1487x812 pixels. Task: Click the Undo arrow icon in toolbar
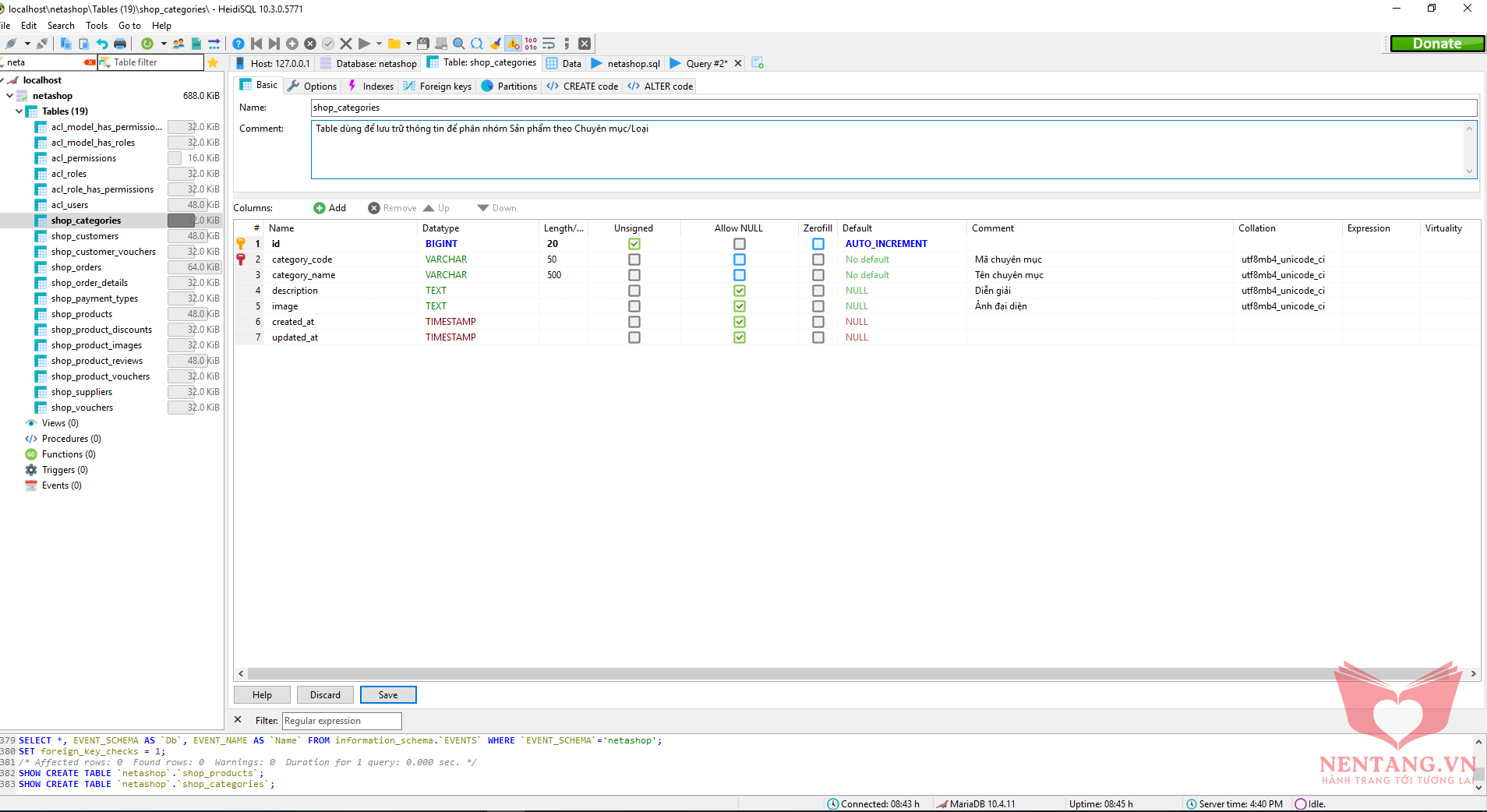(x=102, y=44)
